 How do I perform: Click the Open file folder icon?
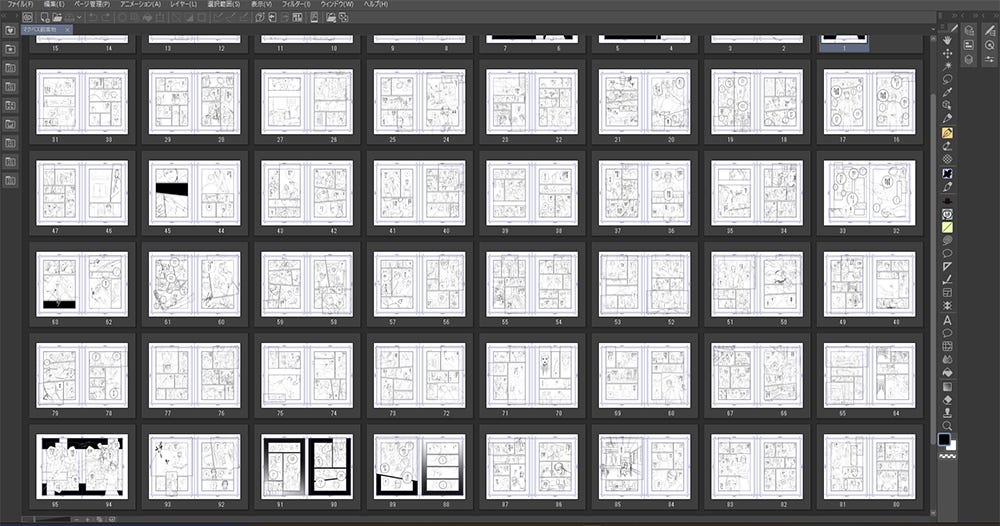(x=57, y=17)
